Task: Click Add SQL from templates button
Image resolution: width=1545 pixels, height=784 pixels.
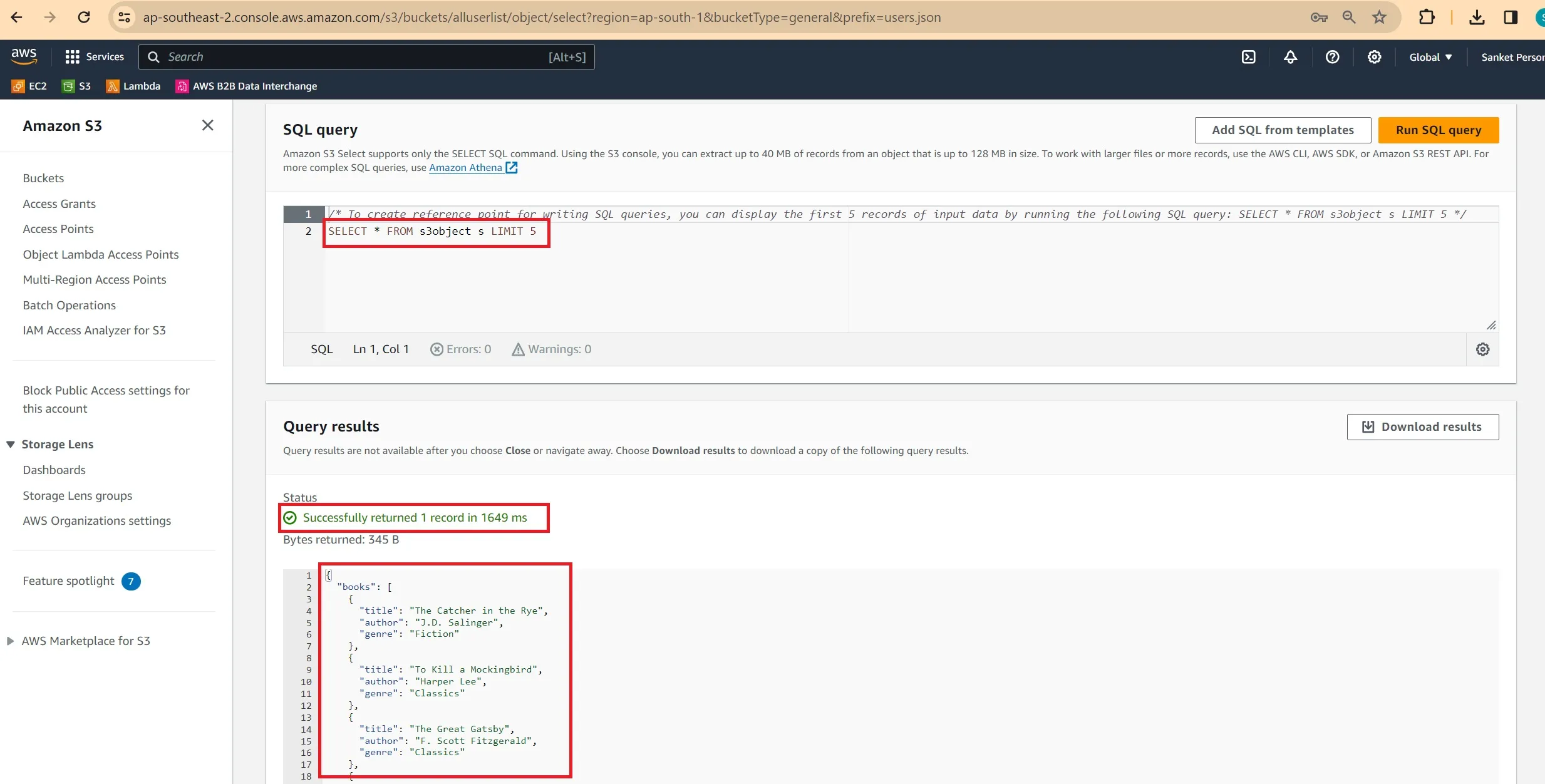Action: coord(1283,130)
